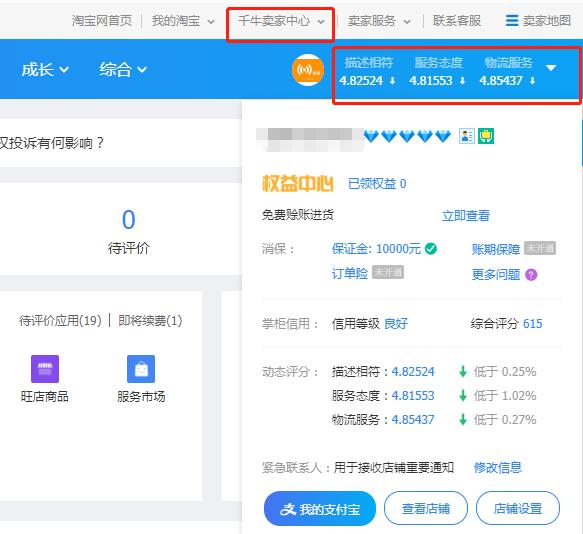The height and width of the screenshot is (534, 583).
Task: Click 修改信息 link for emergency contact
Action: (497, 467)
